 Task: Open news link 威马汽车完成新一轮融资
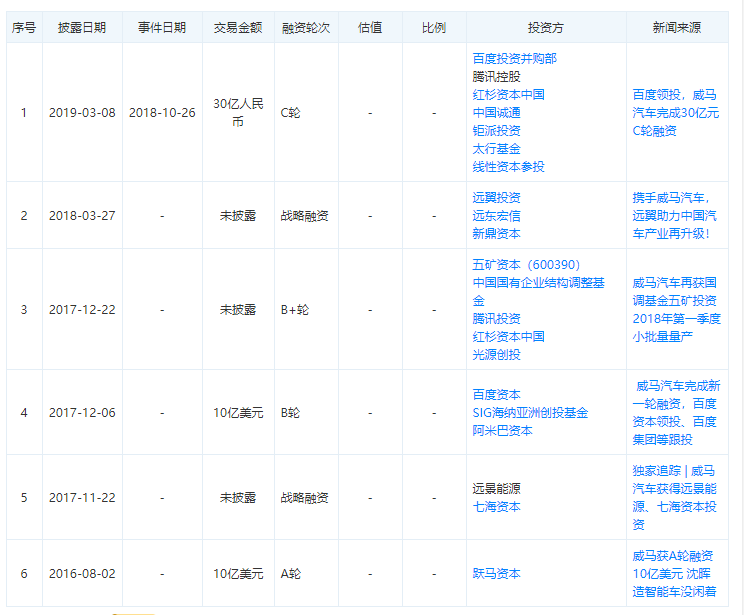coord(677,412)
